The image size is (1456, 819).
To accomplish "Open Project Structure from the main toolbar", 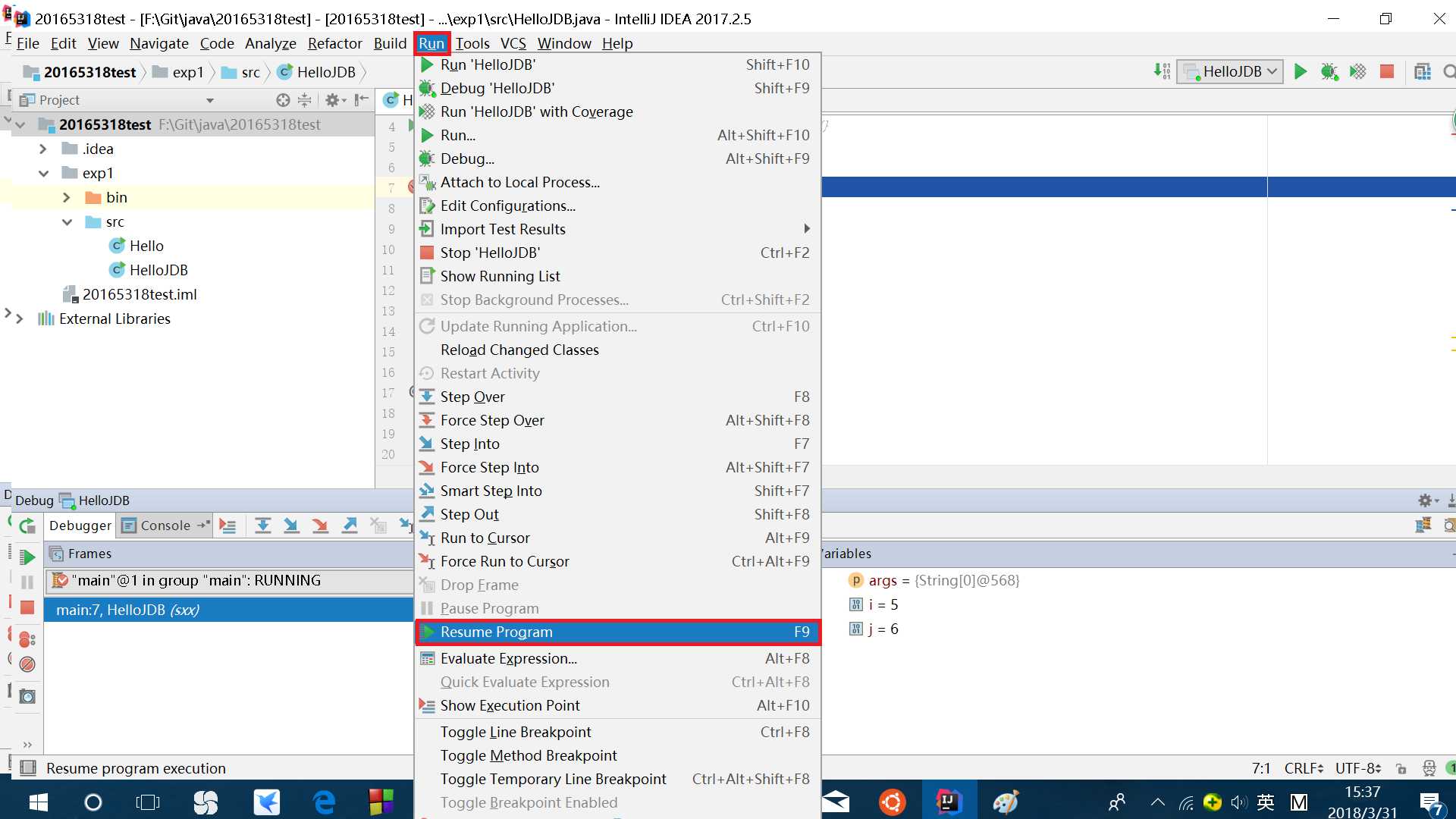I will point(1423,71).
